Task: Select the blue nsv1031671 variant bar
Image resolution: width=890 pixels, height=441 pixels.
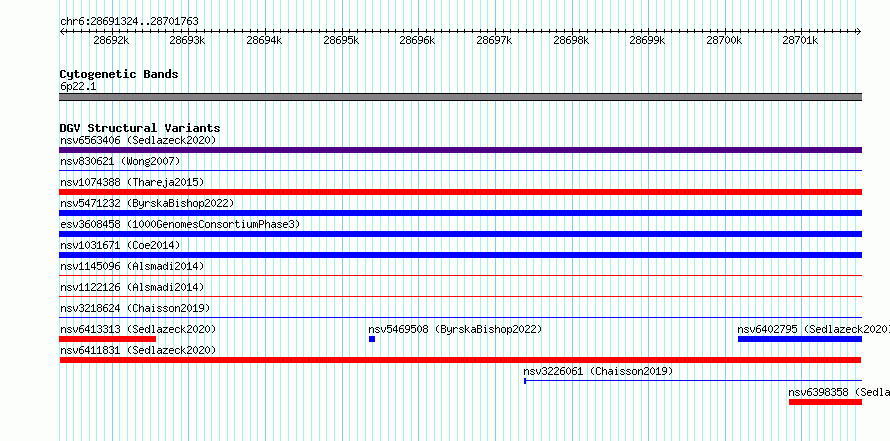Action: [460, 255]
